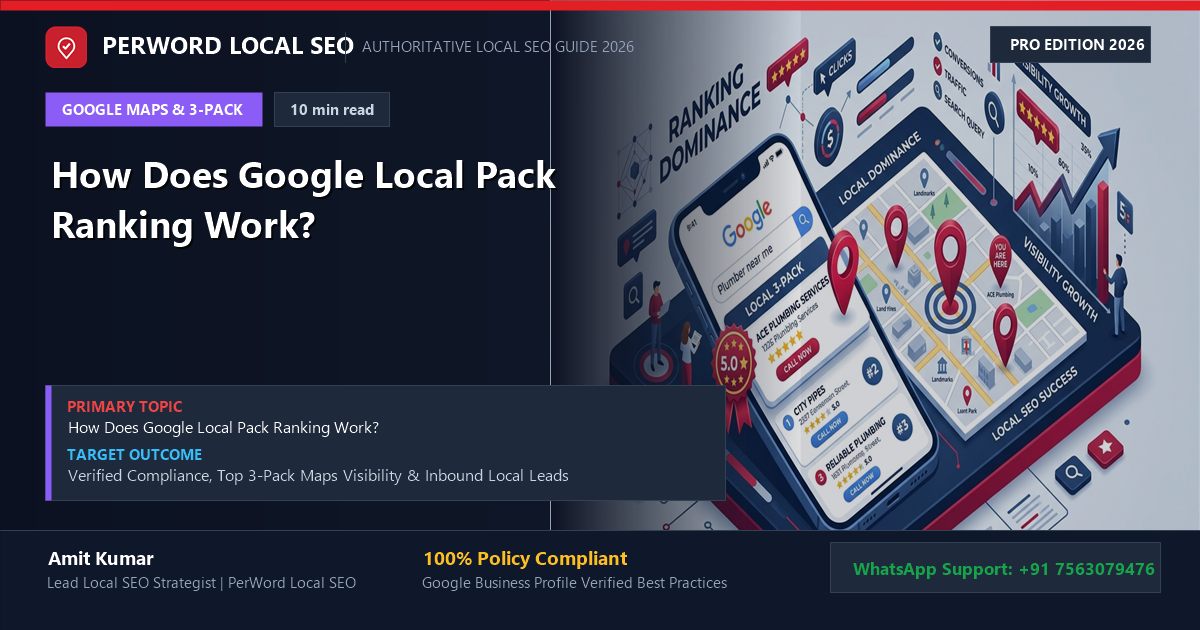Select the GOOGLE MAPS & 3-PACK tag
This screenshot has width=1200, height=630.
153,110
